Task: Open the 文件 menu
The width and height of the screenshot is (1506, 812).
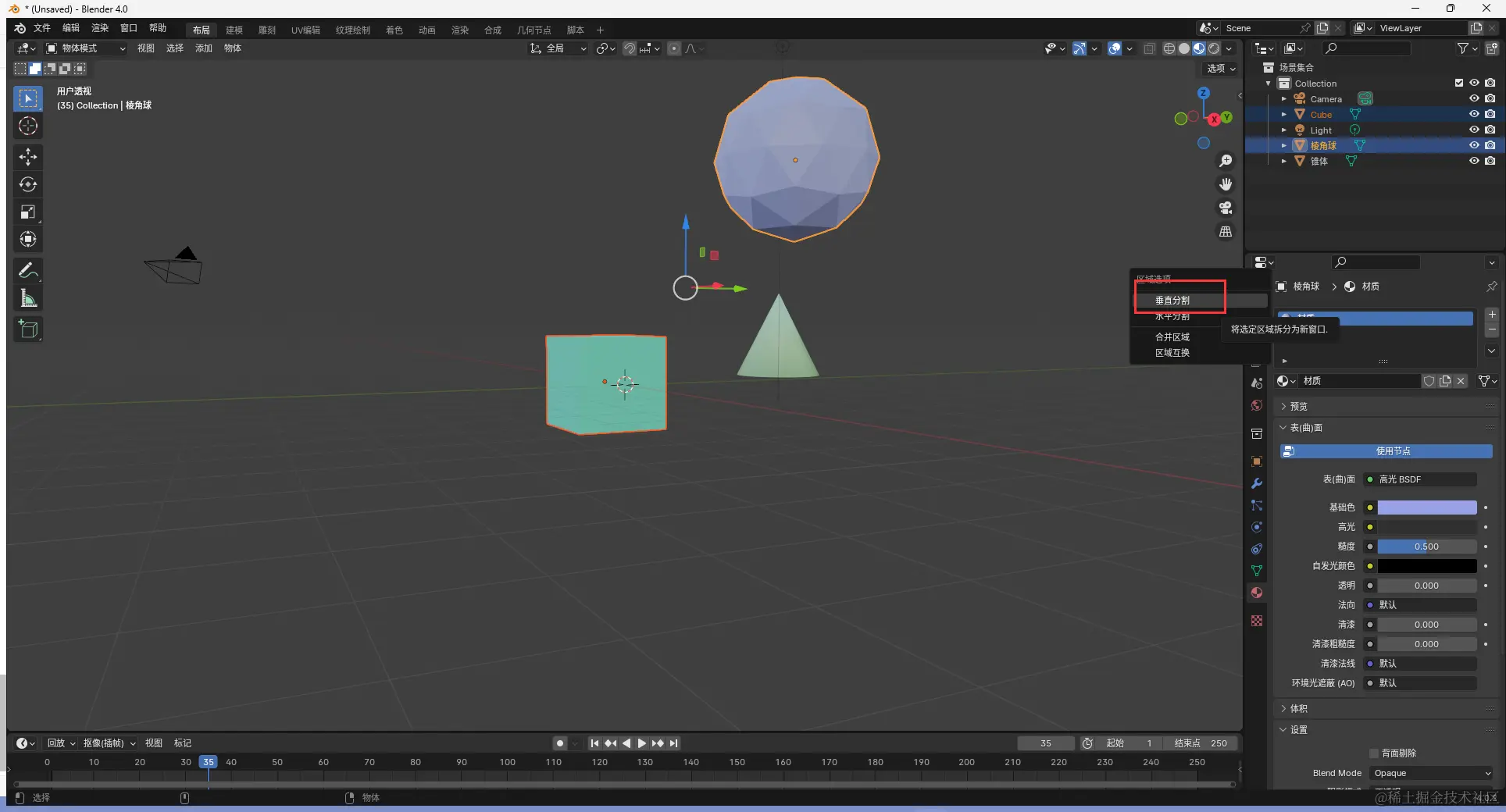Action: point(42,28)
